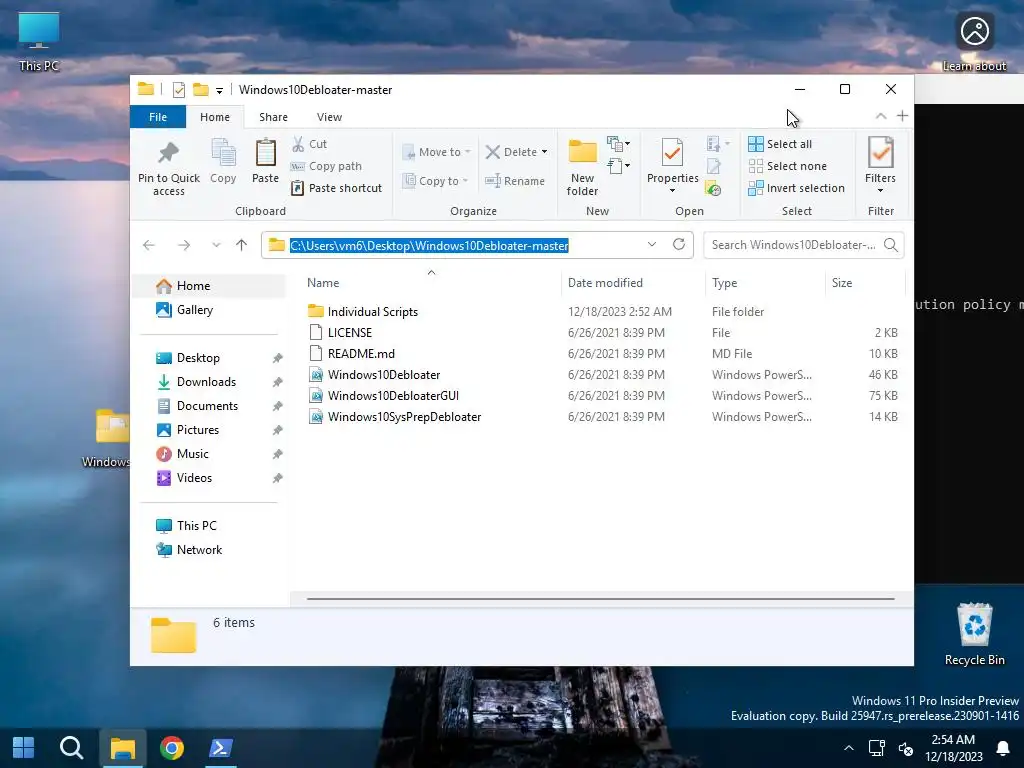Create a New folder from ribbon
The image size is (1024, 768).
click(583, 167)
